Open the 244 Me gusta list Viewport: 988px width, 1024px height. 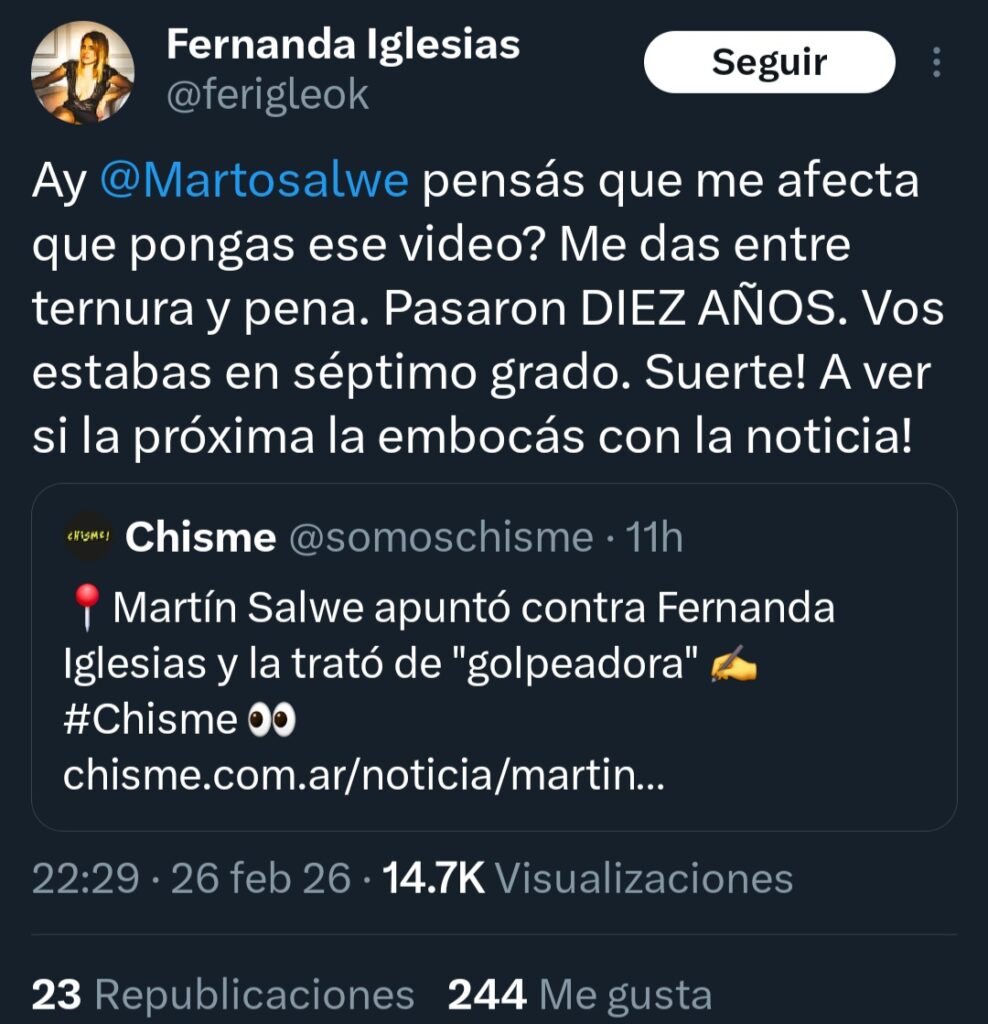point(580,995)
